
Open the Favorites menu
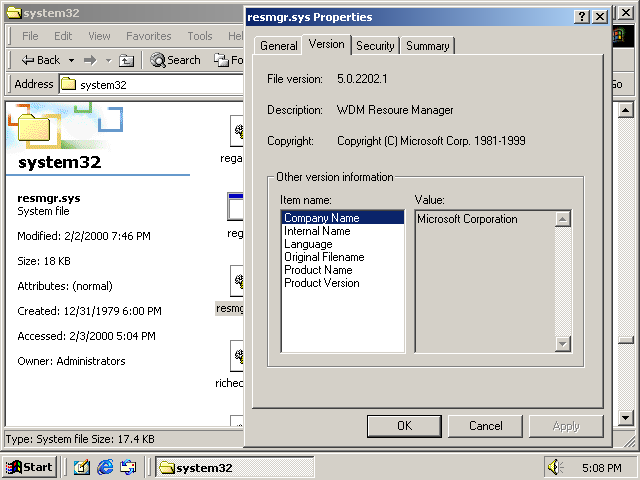click(149, 36)
